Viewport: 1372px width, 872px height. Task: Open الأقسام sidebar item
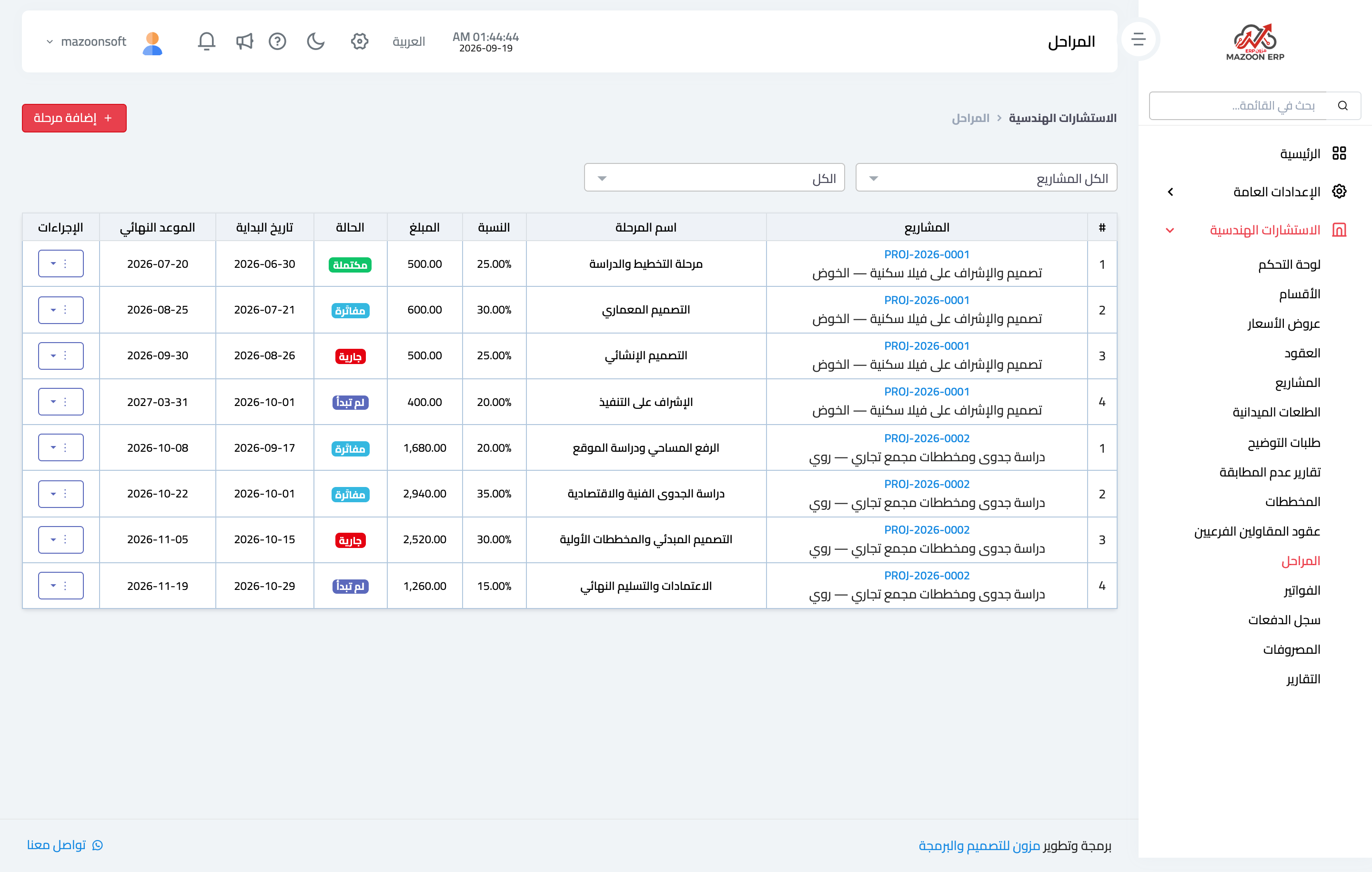pyautogui.click(x=1299, y=294)
